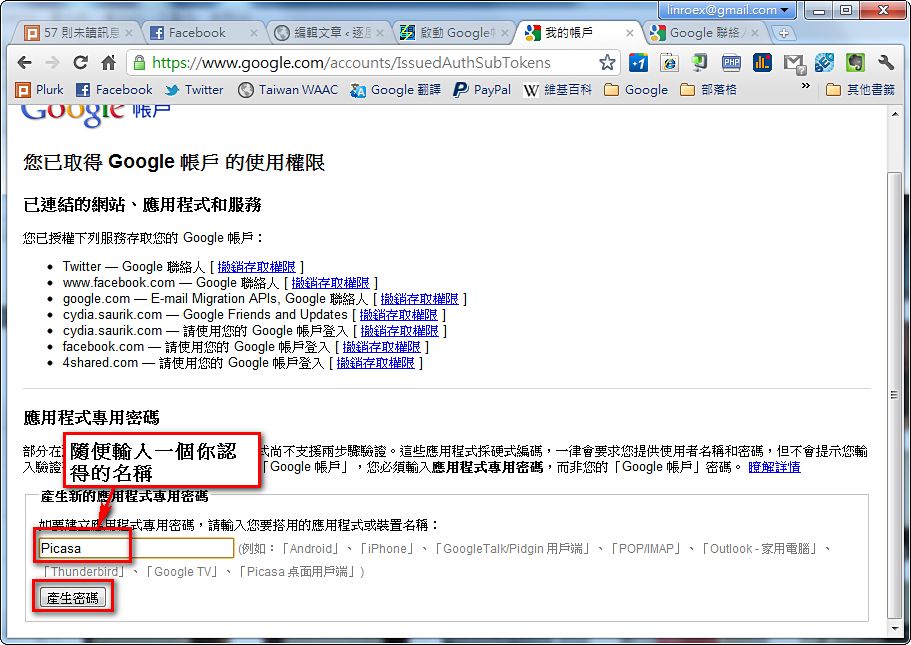This screenshot has height=645, width=911.
Task: Open the Facebook bookmark in bookmarks bar
Action: click(114, 90)
